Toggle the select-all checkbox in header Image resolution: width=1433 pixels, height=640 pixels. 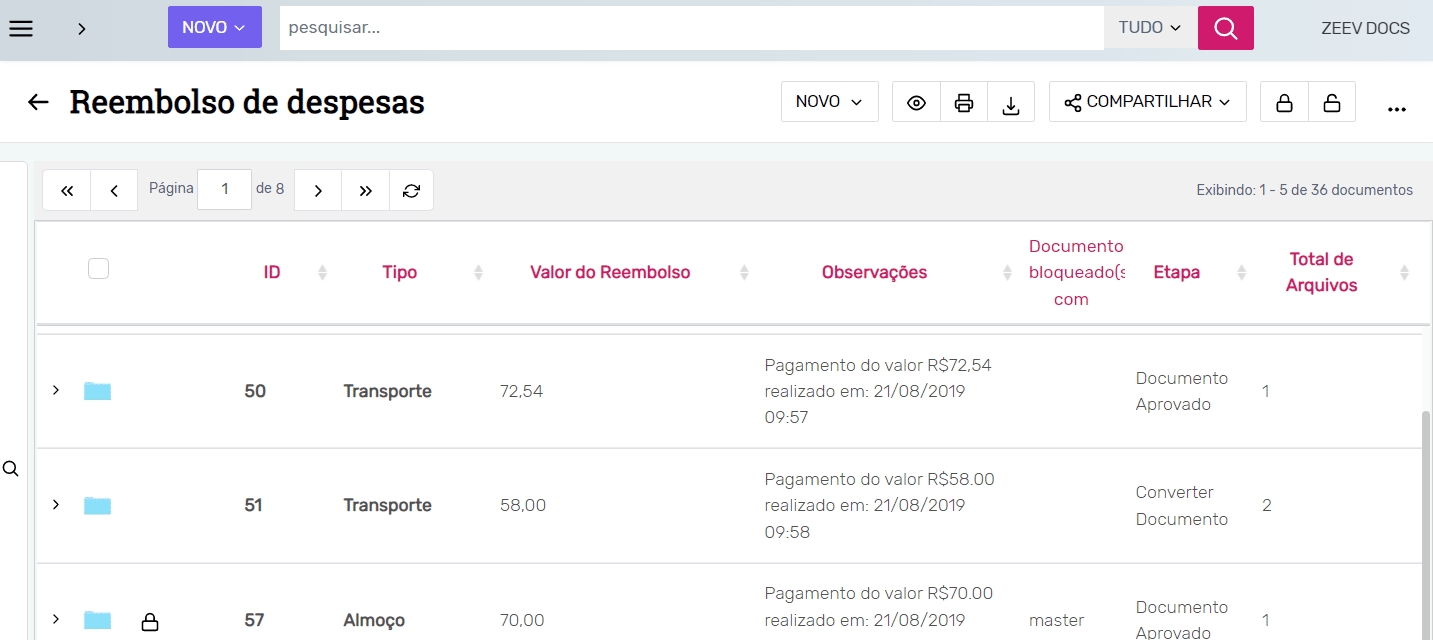[x=98, y=268]
